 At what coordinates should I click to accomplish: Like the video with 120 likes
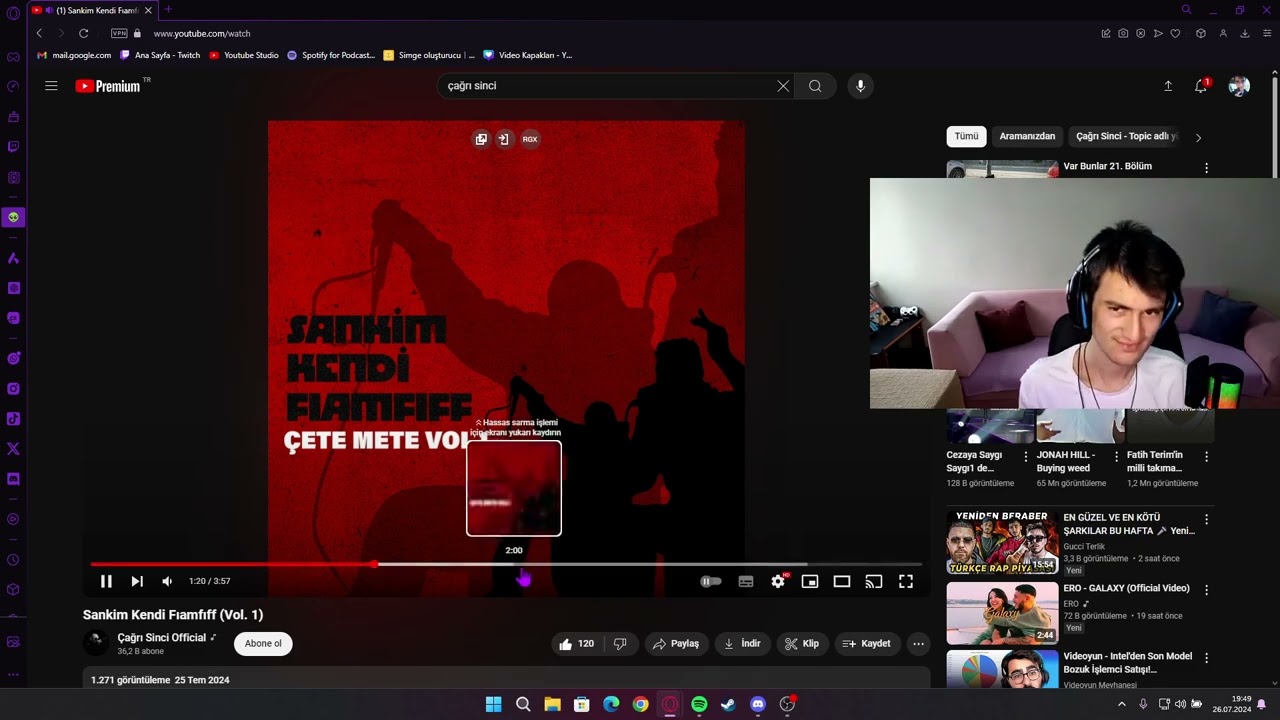(577, 644)
